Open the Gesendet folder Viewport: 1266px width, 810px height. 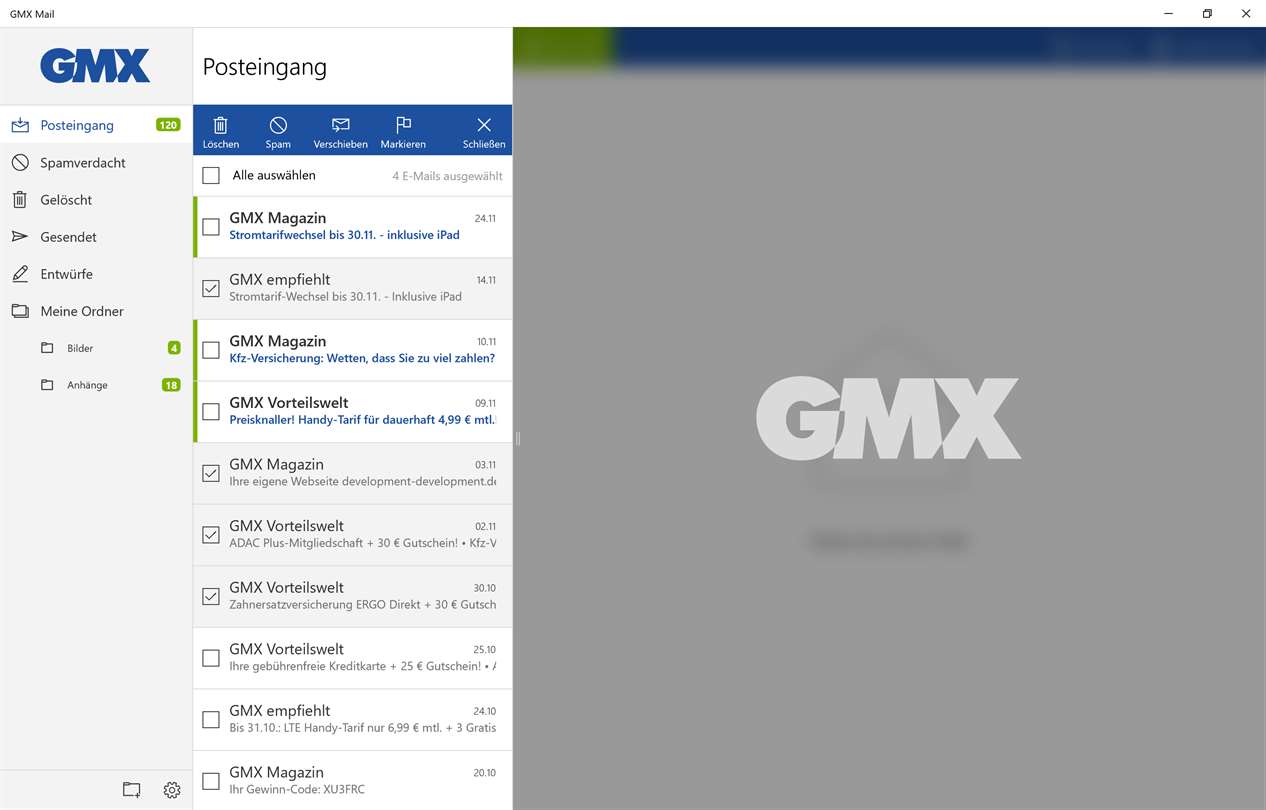click(96, 236)
